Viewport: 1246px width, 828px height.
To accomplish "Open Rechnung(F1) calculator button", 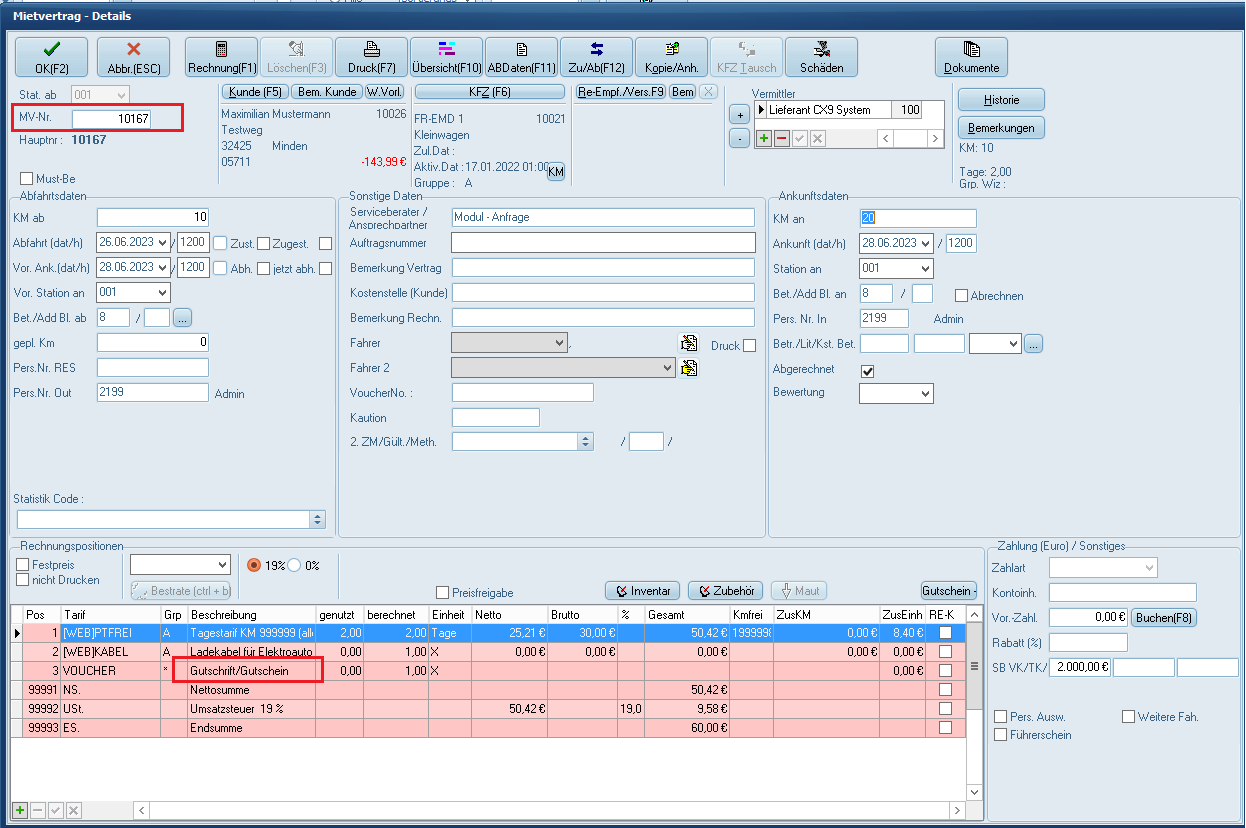I will (221, 57).
